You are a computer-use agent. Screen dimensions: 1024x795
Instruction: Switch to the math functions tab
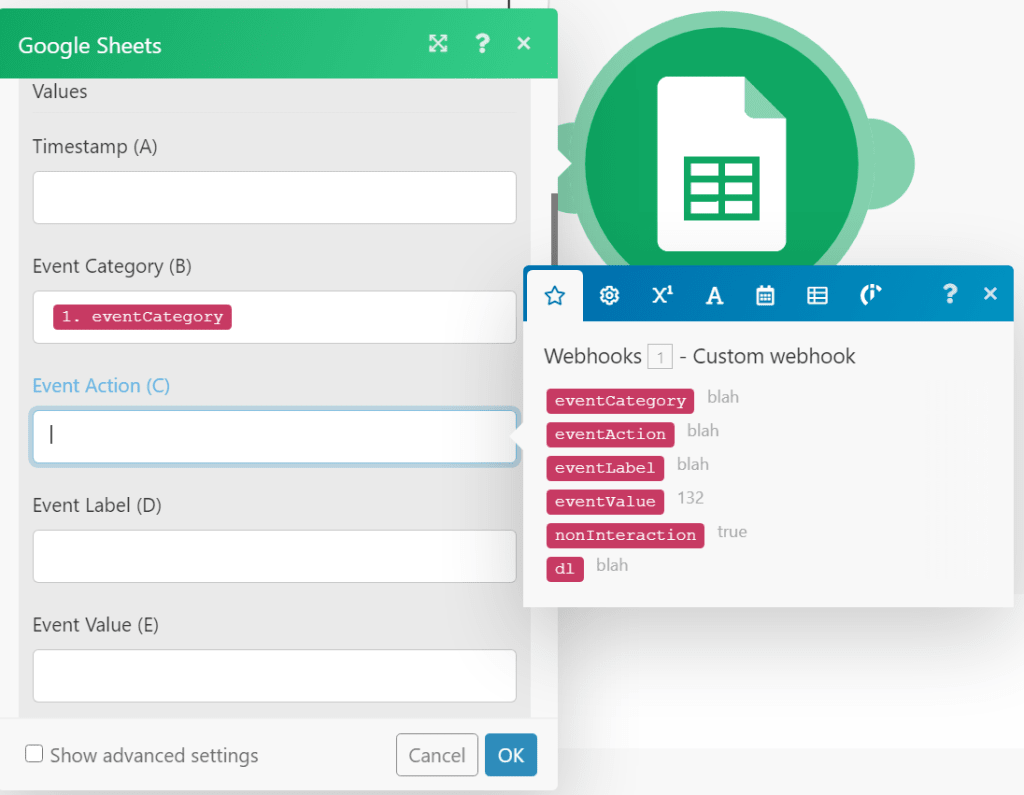(x=662, y=295)
